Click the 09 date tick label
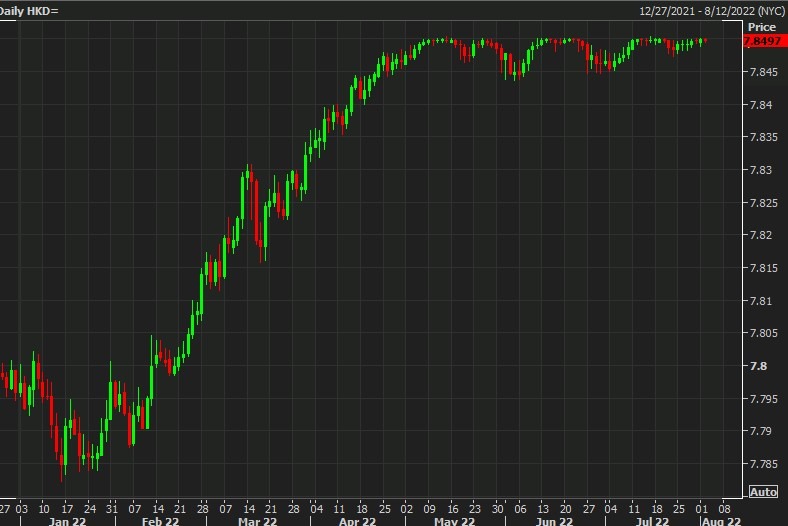The width and height of the screenshot is (788, 526). (x=429, y=509)
